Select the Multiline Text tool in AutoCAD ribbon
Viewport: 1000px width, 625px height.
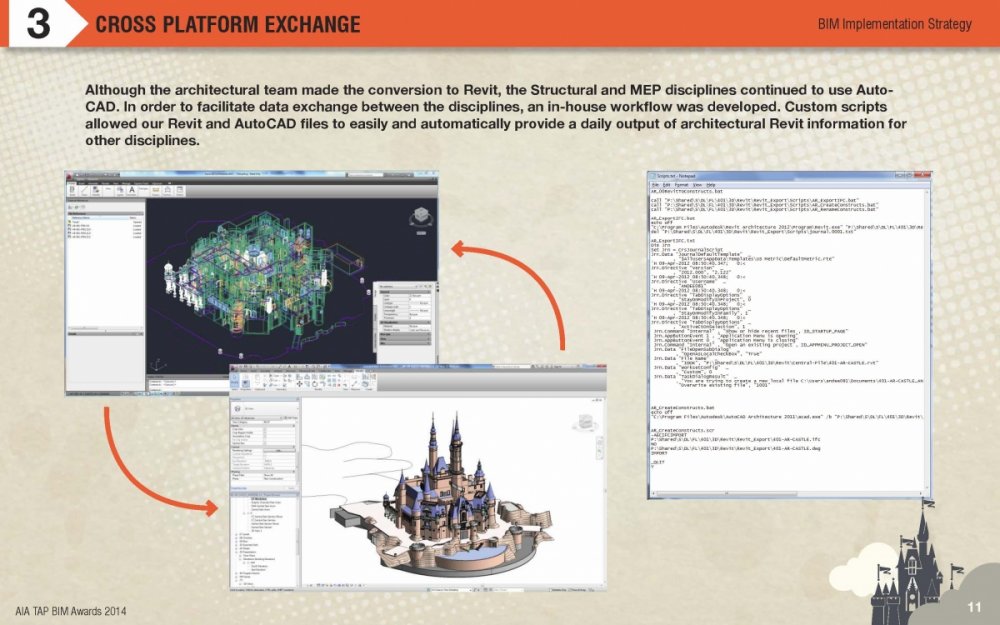pos(131,190)
